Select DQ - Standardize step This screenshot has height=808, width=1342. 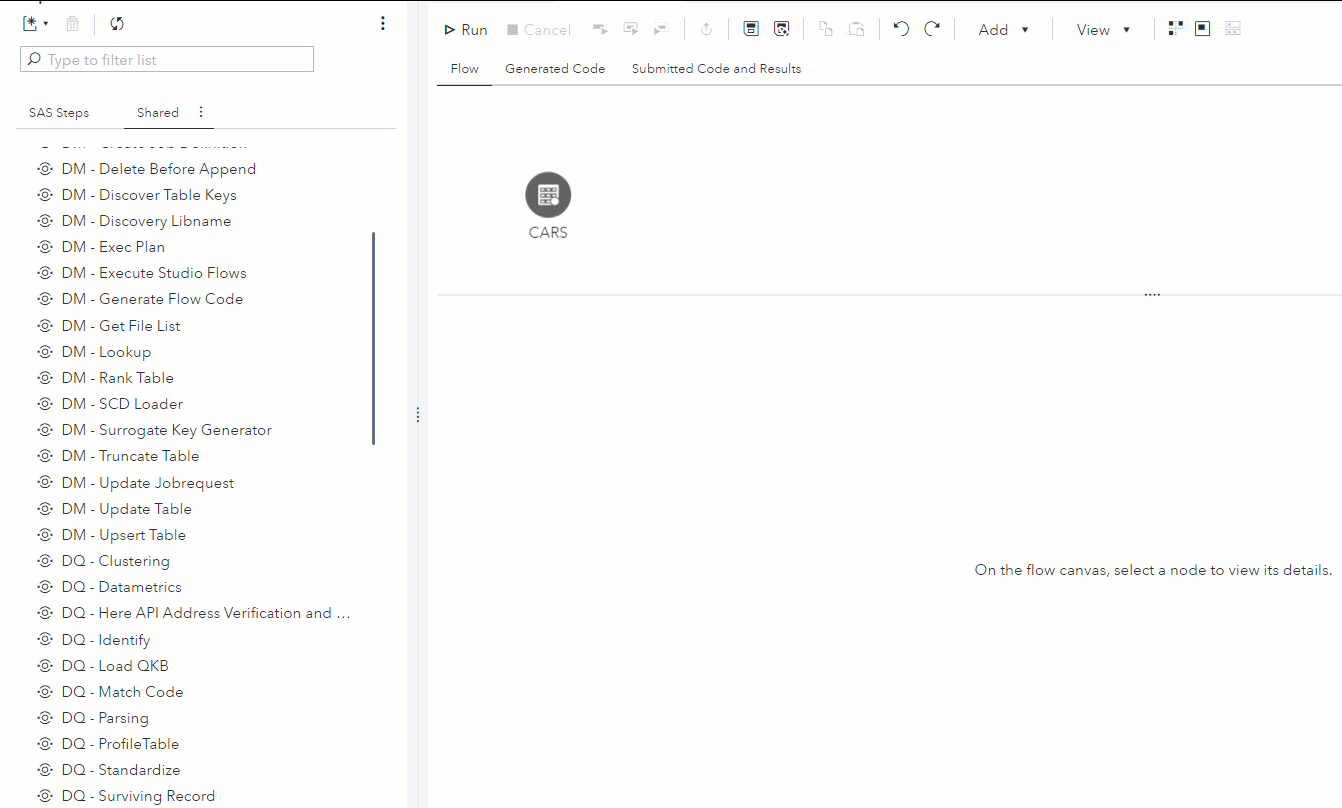pos(120,770)
